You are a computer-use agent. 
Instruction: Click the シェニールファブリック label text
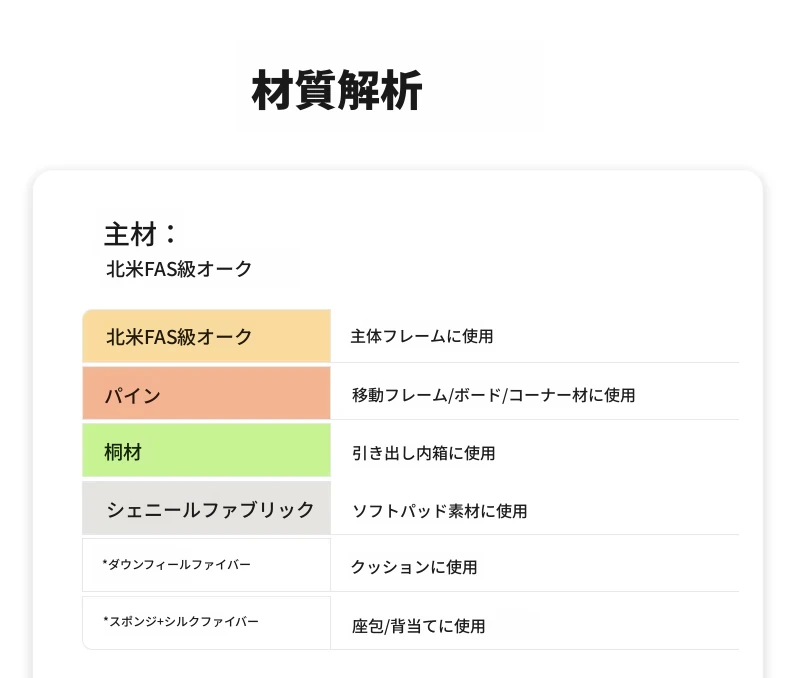211,510
